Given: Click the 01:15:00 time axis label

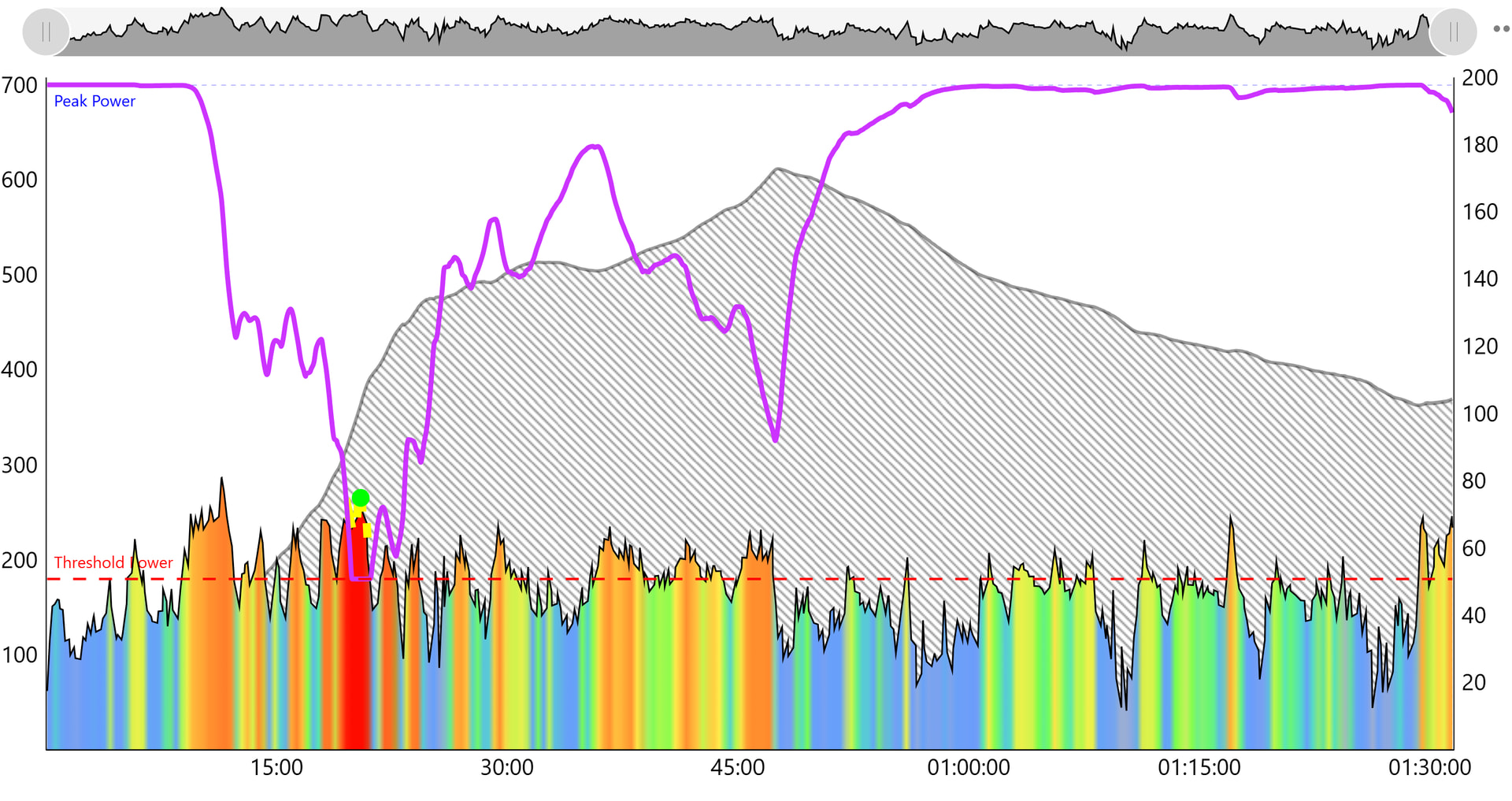Looking at the screenshot, I should (1199, 767).
